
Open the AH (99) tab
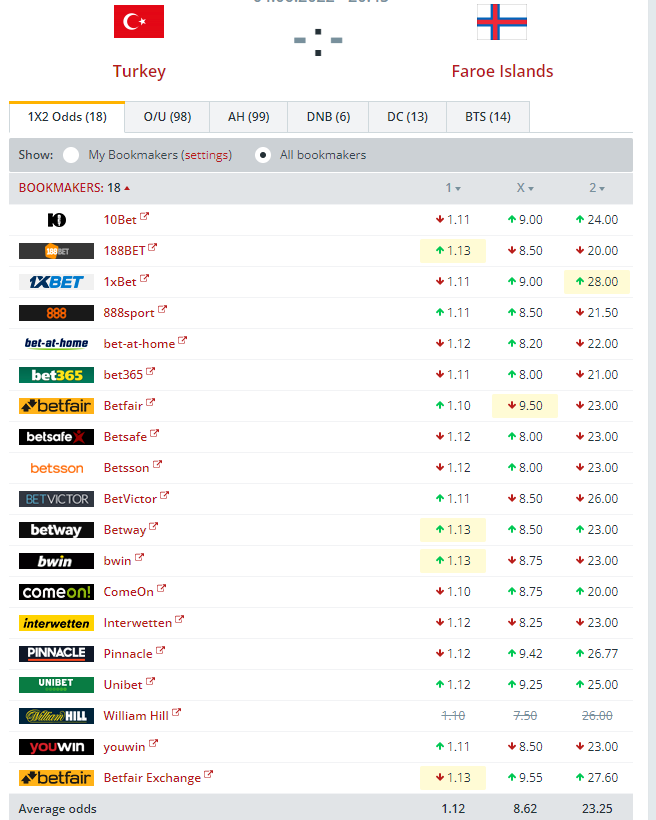pyautogui.click(x=248, y=117)
